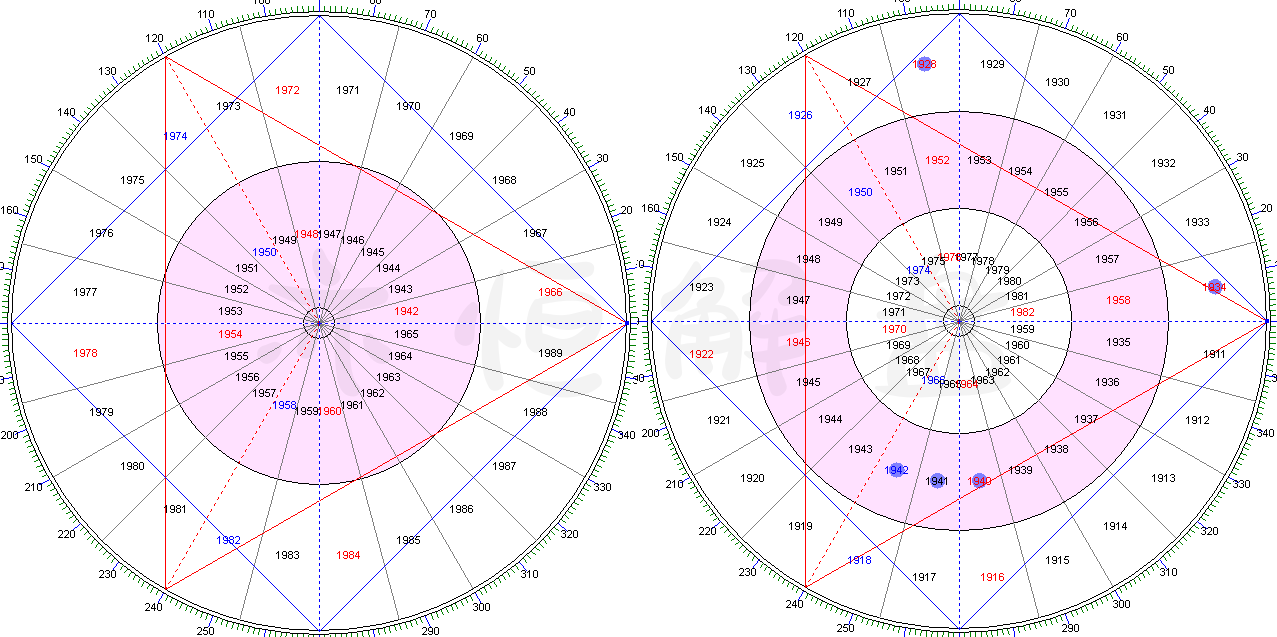The height and width of the screenshot is (637, 1277).
Task: Select the year label 1912
Action: (x=1198, y=420)
